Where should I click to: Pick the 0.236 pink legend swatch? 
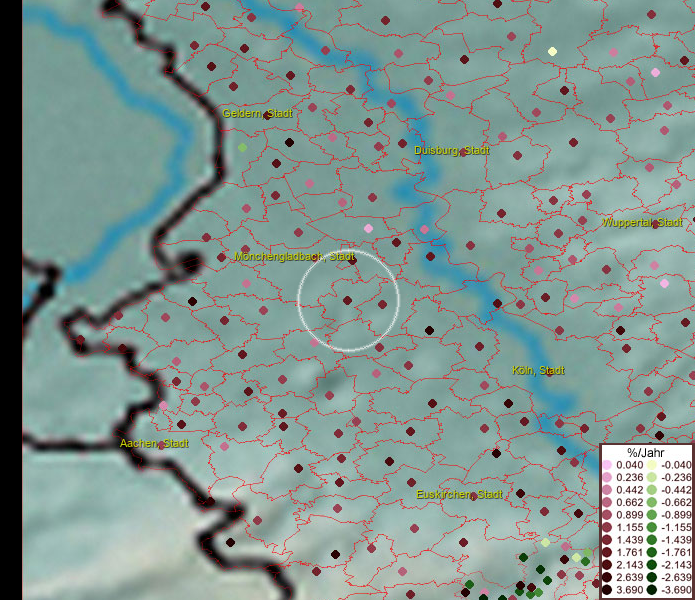[607, 477]
